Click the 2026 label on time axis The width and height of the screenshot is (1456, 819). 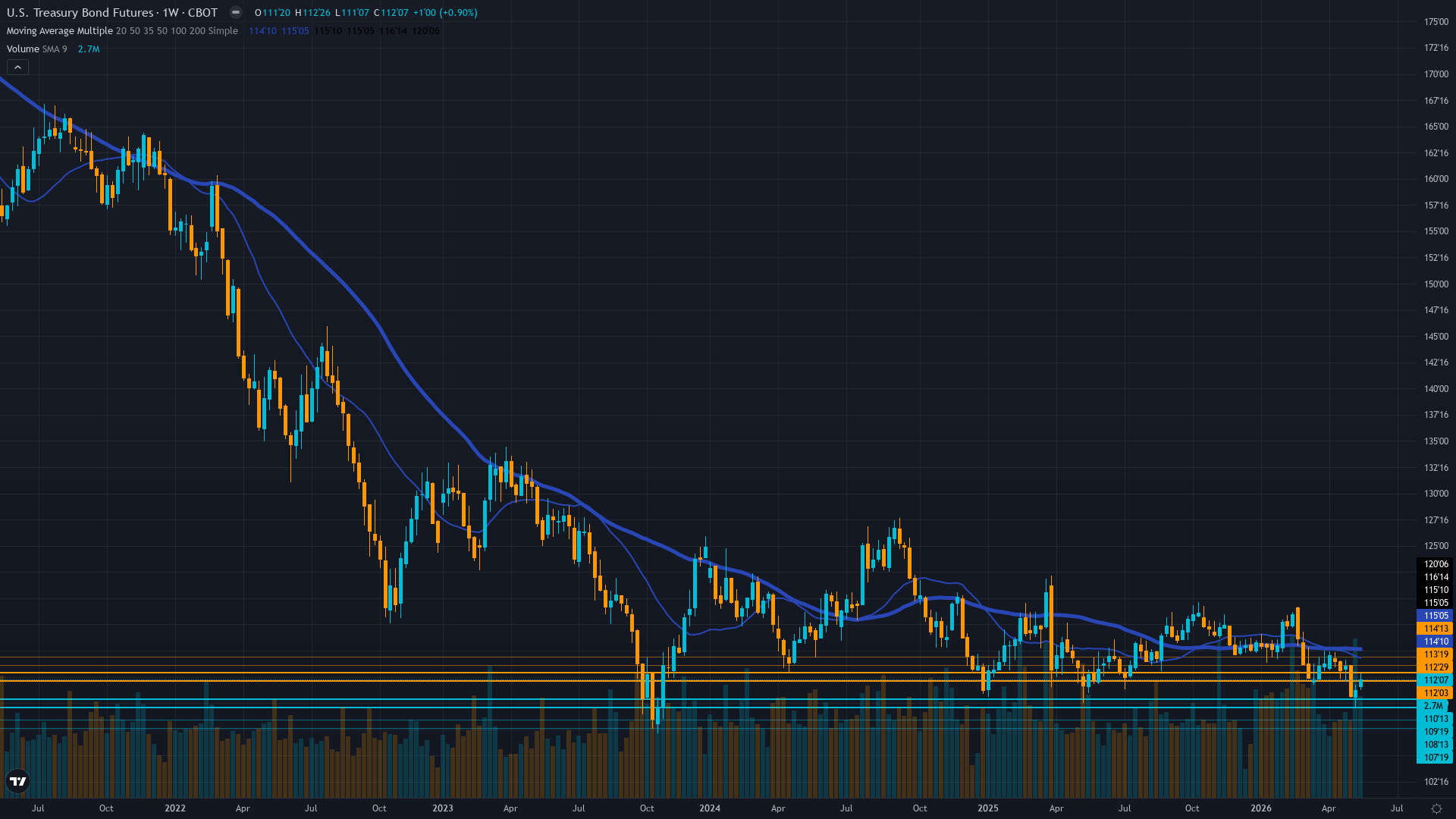pos(1261,808)
